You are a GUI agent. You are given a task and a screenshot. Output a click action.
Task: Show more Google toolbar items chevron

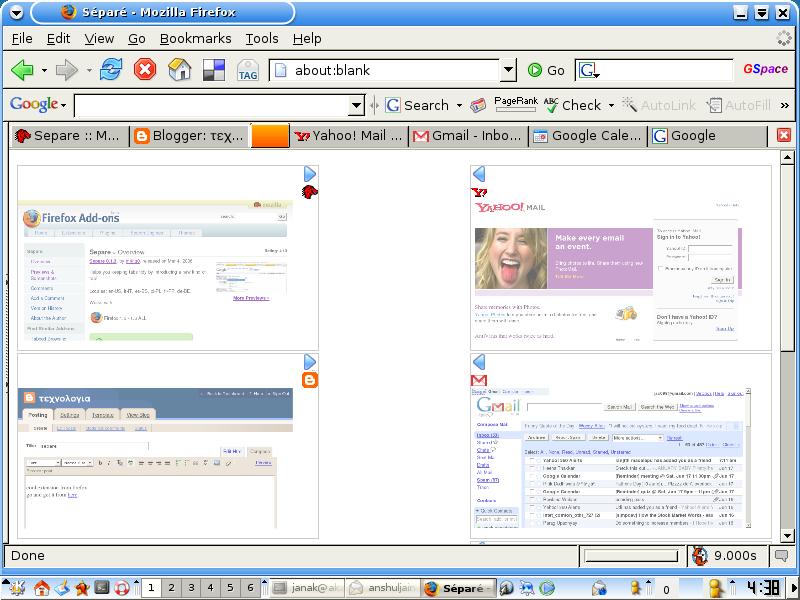pyautogui.click(x=784, y=106)
